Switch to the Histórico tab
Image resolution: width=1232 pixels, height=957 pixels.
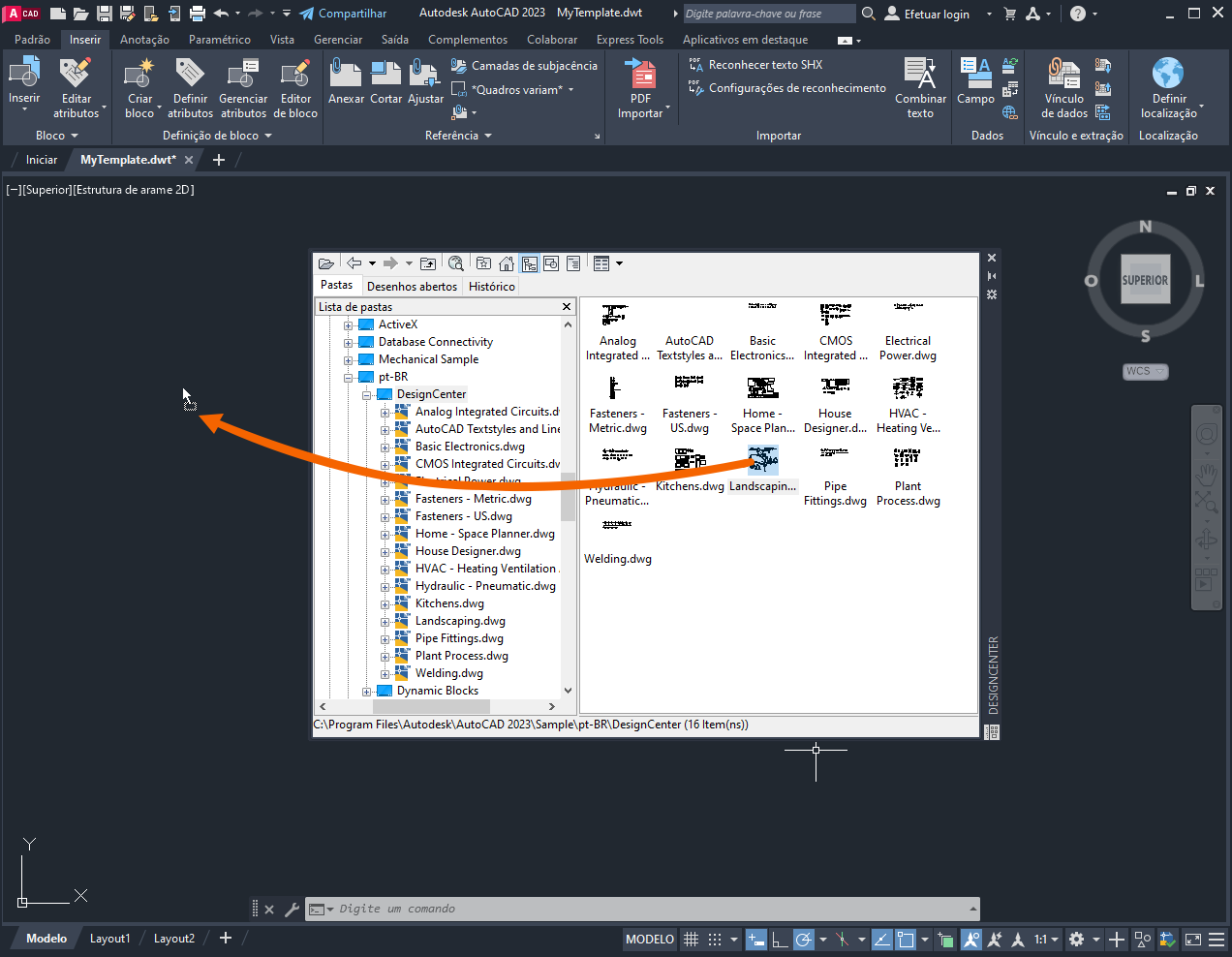(492, 286)
